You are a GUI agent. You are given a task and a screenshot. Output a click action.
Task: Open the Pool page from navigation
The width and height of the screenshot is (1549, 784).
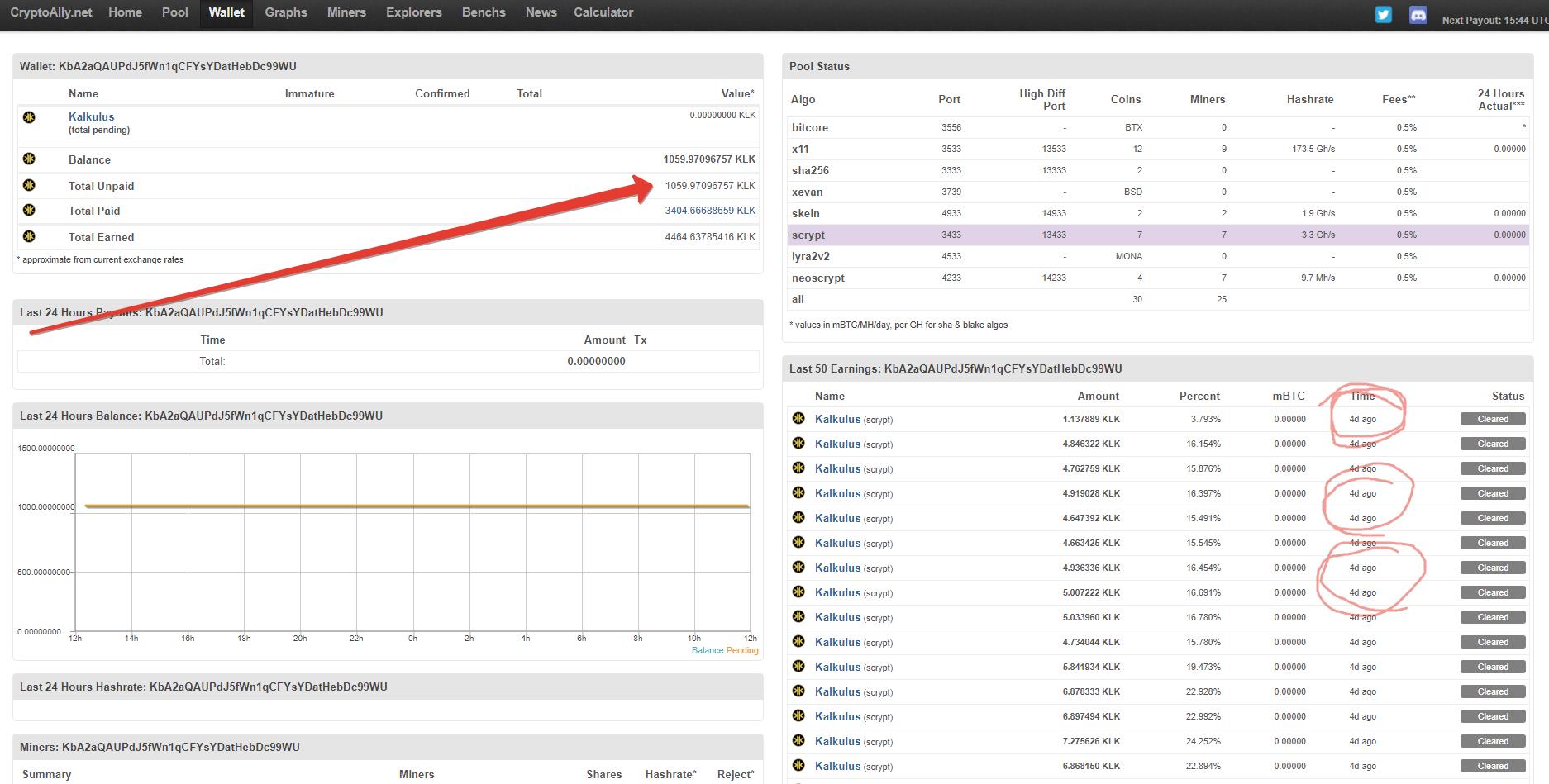pos(175,12)
